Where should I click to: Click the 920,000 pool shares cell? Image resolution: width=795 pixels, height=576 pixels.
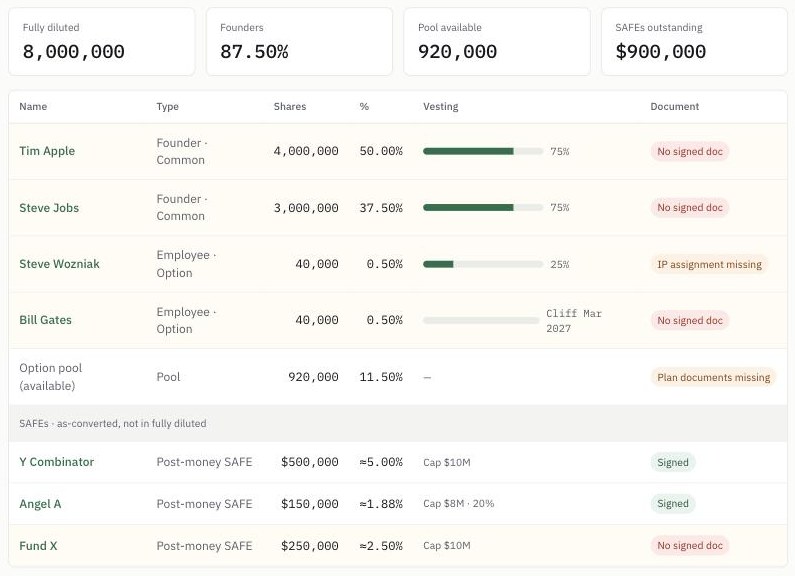click(313, 377)
